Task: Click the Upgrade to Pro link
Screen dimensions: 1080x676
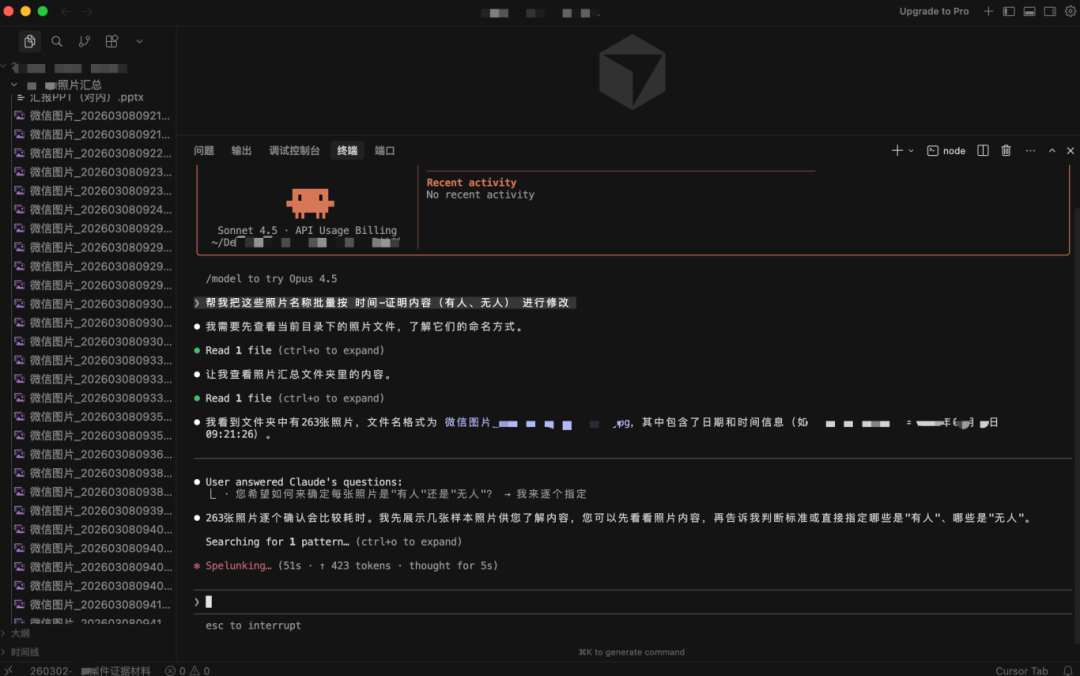Action: click(x=933, y=12)
